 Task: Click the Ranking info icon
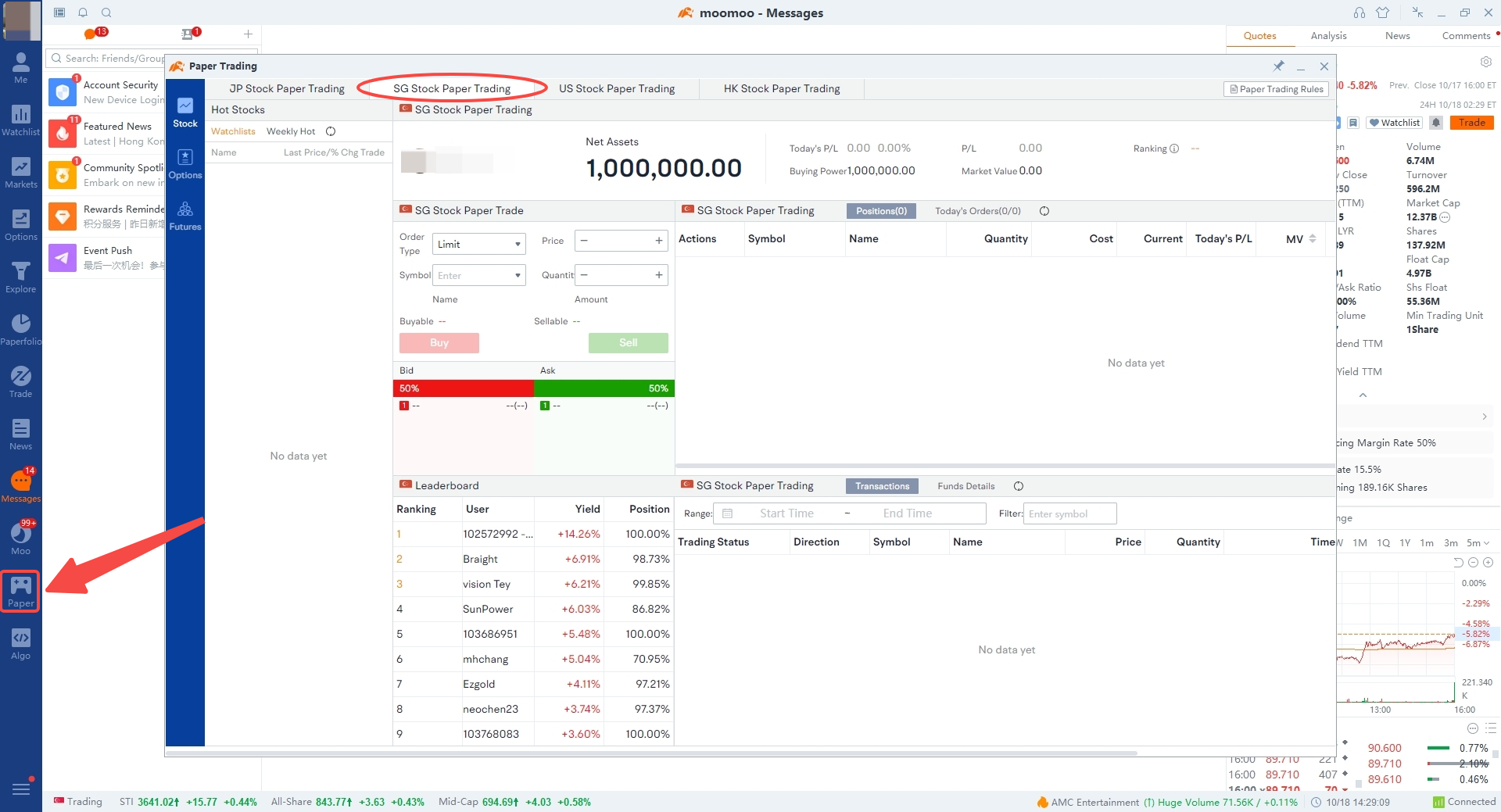point(1174,148)
